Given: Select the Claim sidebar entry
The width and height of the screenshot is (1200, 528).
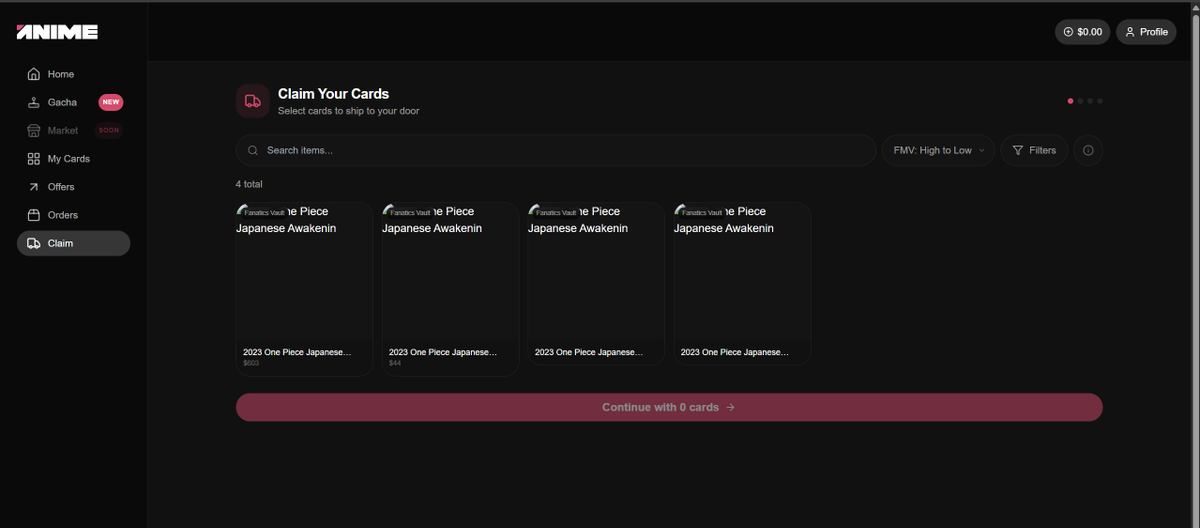Looking at the screenshot, I should point(73,243).
